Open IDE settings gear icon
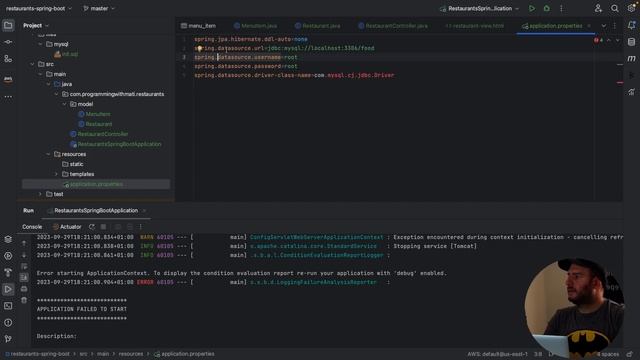The image size is (640, 360). [x=631, y=9]
